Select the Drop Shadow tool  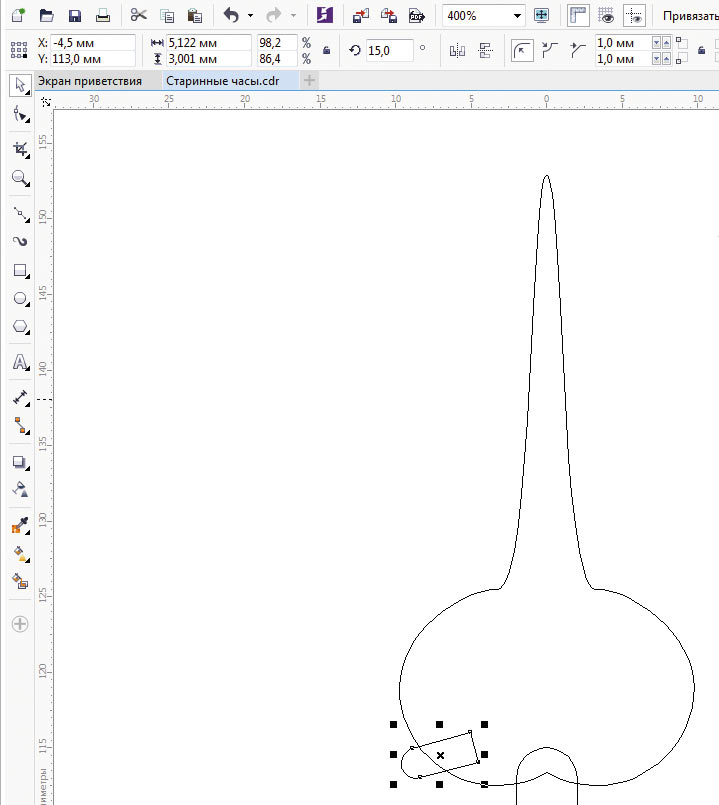(x=21, y=462)
